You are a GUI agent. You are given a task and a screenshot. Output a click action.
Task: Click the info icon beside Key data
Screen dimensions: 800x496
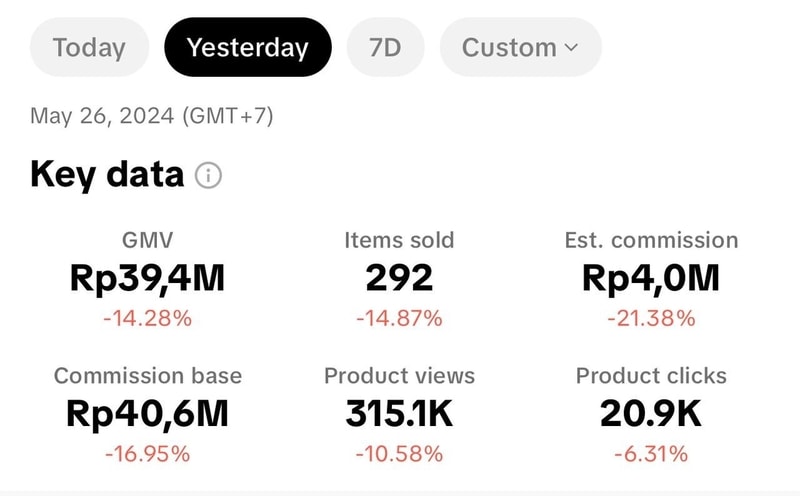(x=208, y=176)
